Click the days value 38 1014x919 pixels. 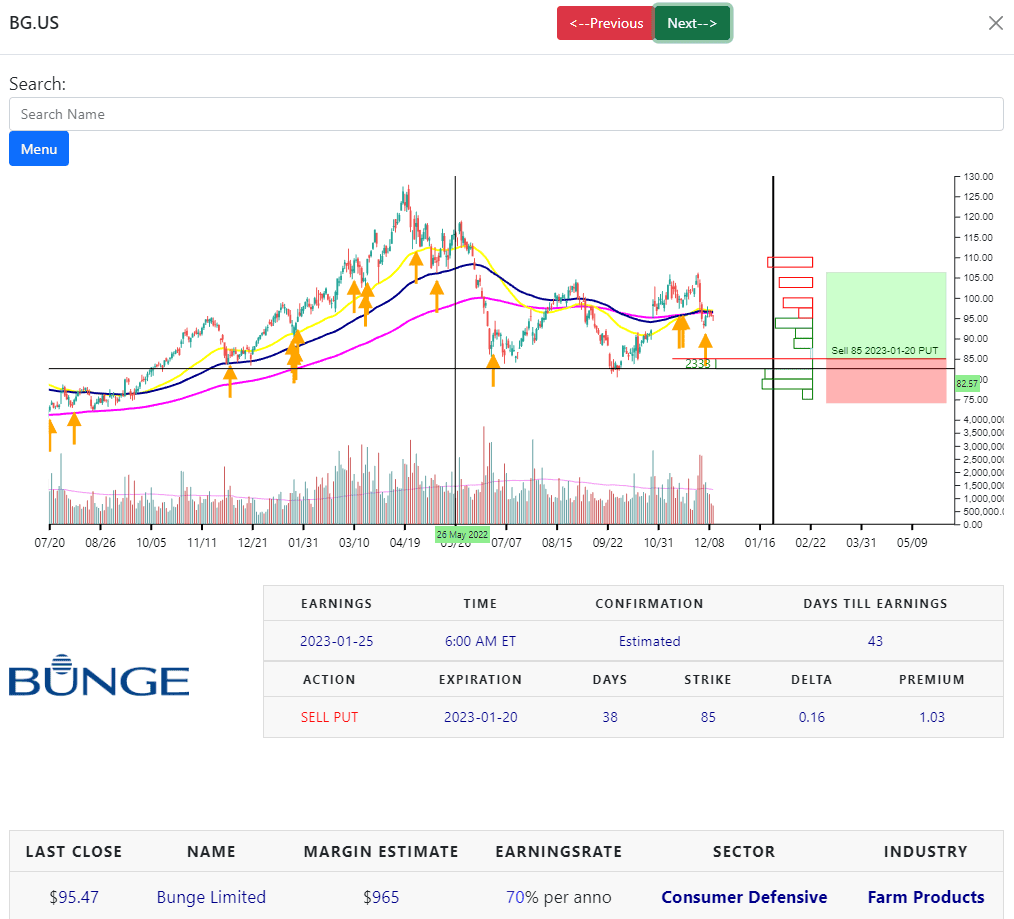(x=610, y=717)
